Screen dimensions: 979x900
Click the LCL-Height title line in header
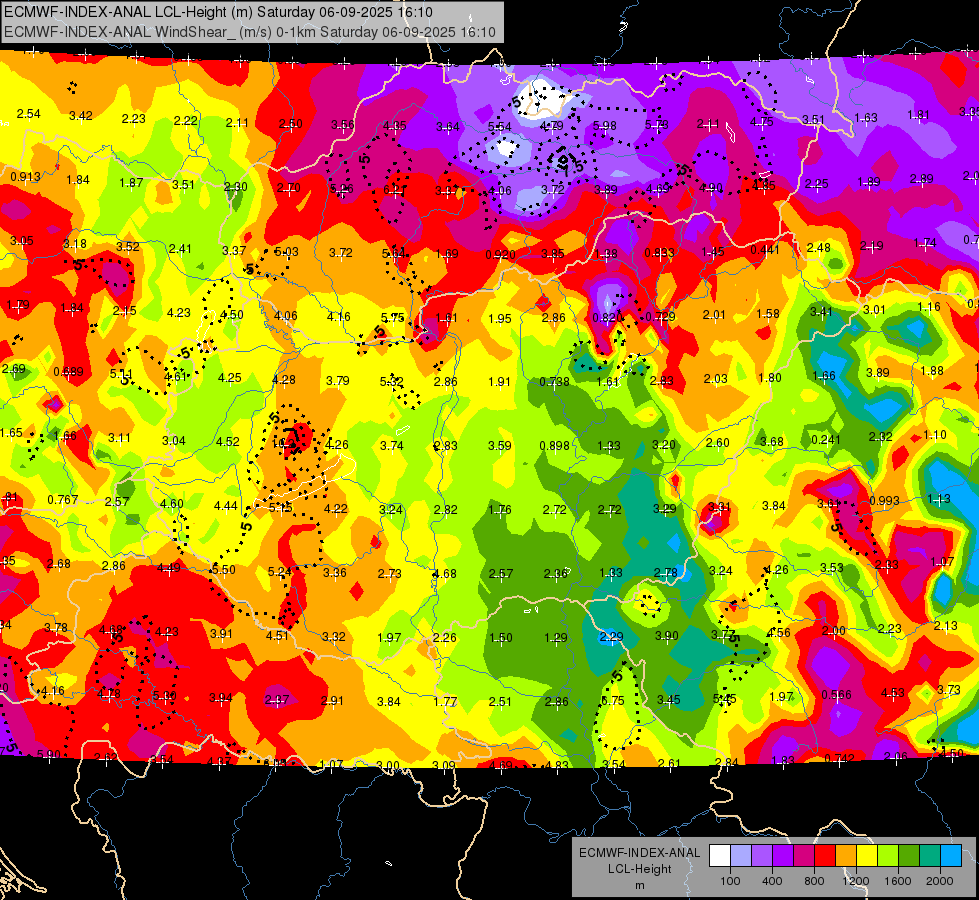tap(218, 12)
